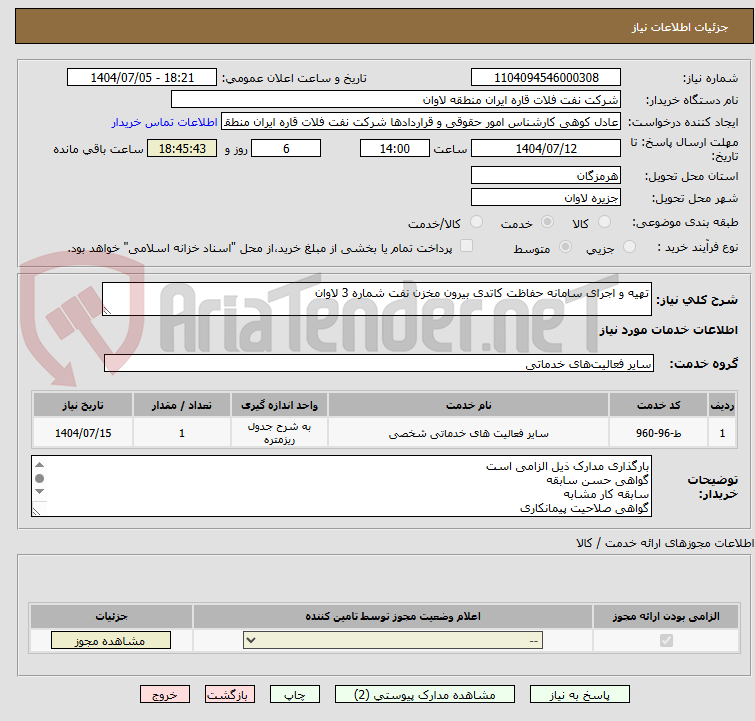Click scroll down arrow in توضیحات خریدار box

point(39,491)
